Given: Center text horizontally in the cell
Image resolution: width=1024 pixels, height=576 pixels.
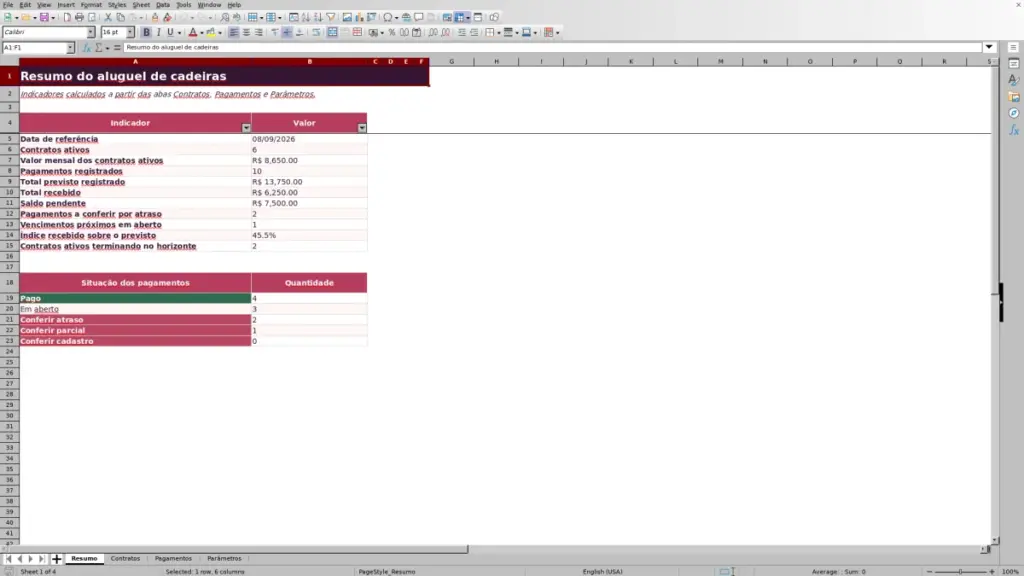Looking at the screenshot, I should 246,32.
